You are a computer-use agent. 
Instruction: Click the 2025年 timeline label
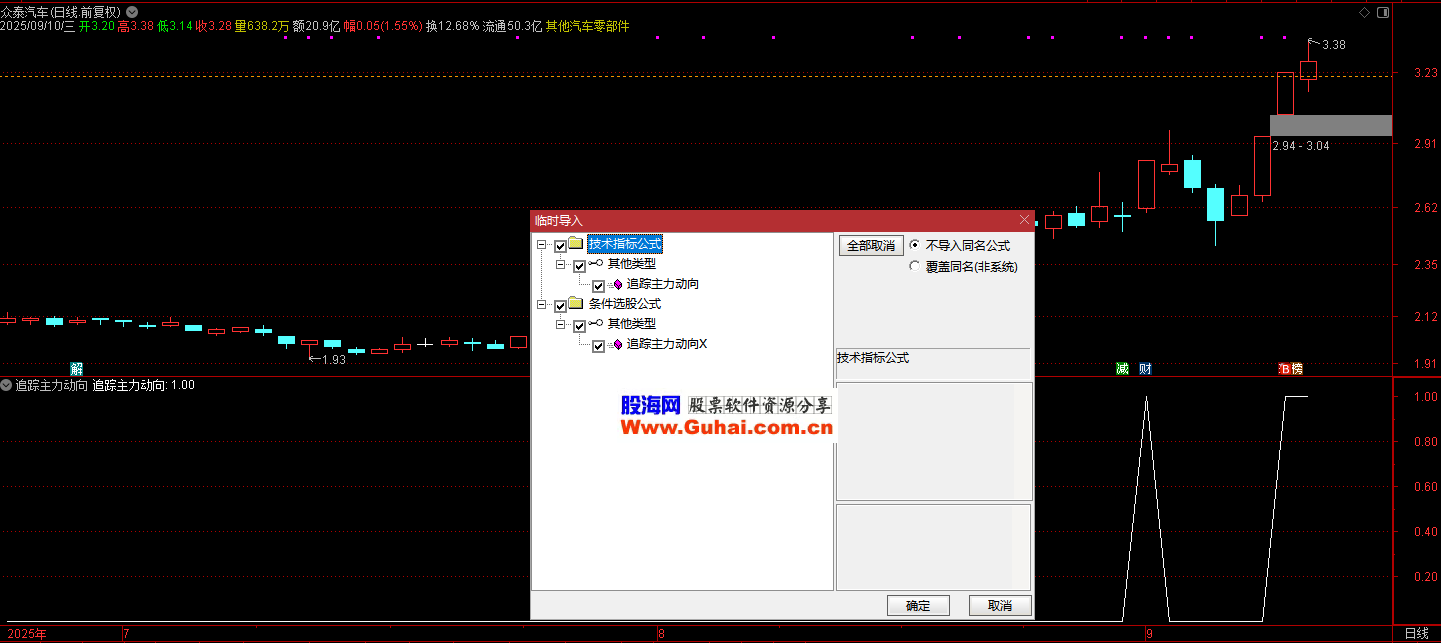tap(25, 633)
